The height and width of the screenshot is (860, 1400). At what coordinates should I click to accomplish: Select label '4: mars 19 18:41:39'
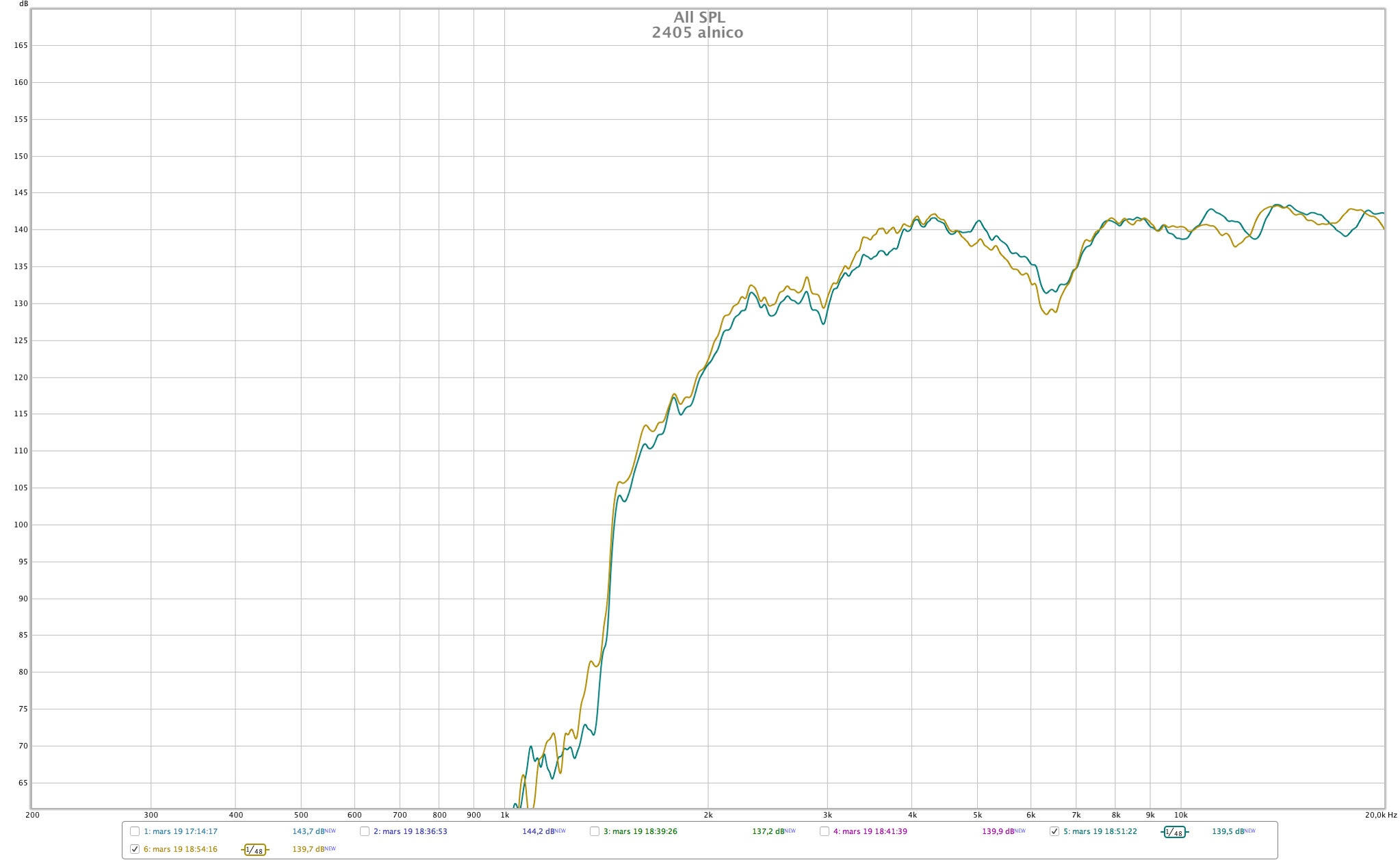pyautogui.click(x=870, y=831)
